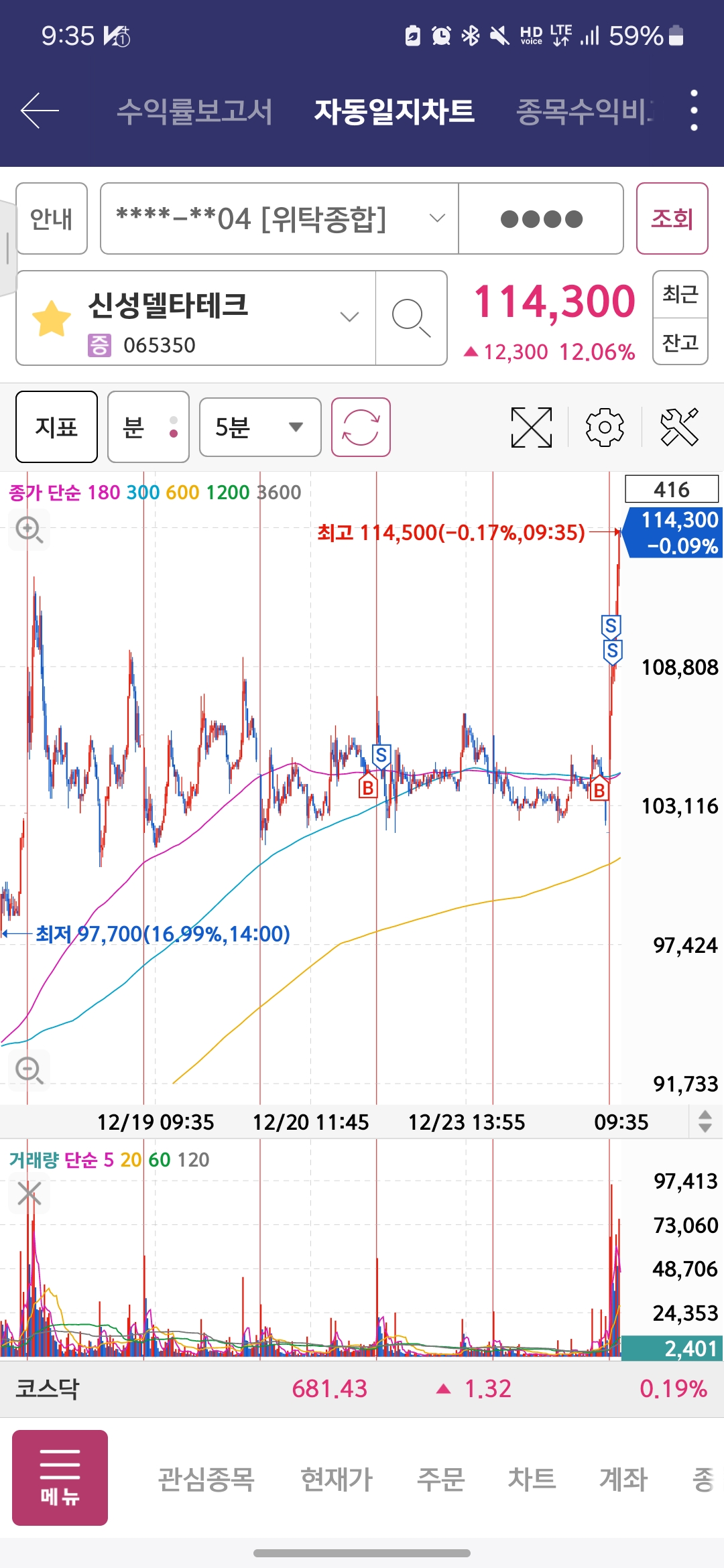This screenshot has height=1568, width=724.
Task: Tap the stock code 065350
Action: pos(160,345)
